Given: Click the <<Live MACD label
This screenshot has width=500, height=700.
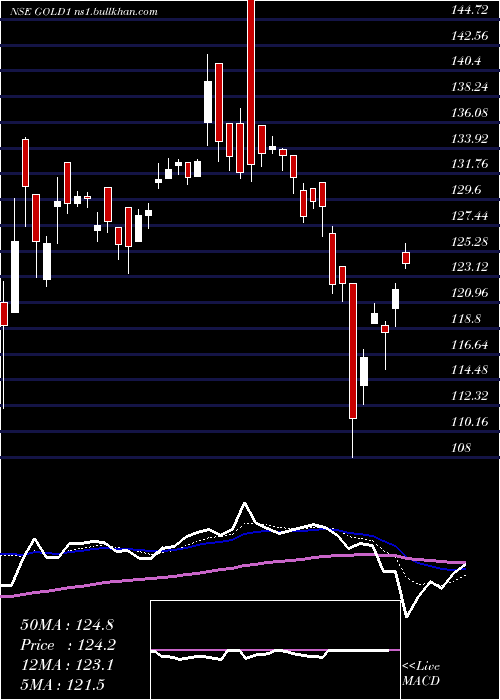Looking at the screenshot, I should (421, 674).
